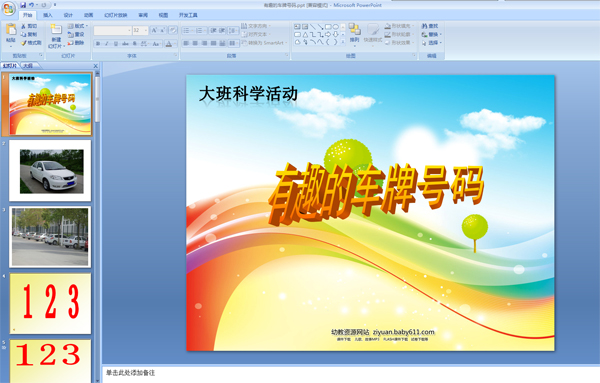Select the triangle shape in shapes gallery
This screenshot has width=600, height=383.
pos(305,34)
